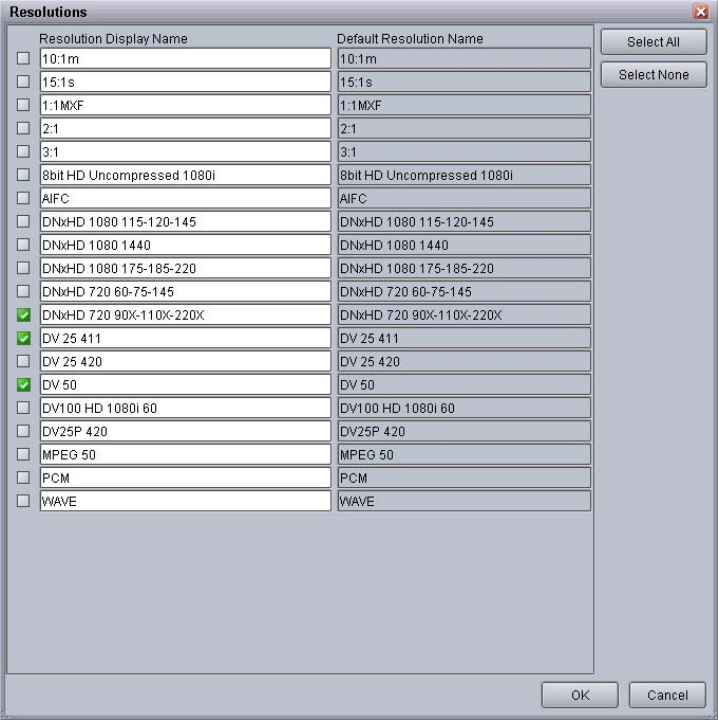Click the default resolution name 10:1m

click(464, 58)
